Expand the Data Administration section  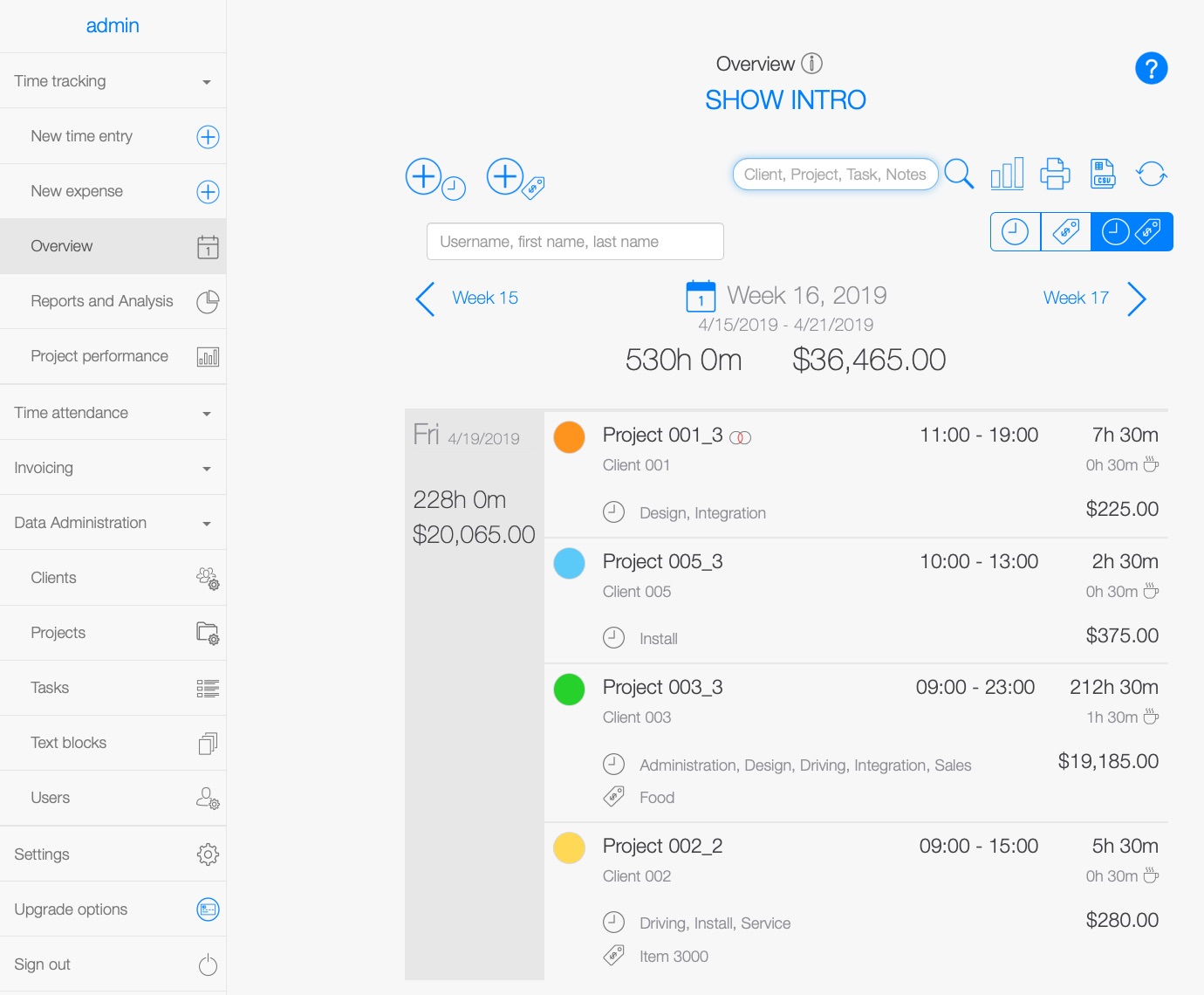113,522
